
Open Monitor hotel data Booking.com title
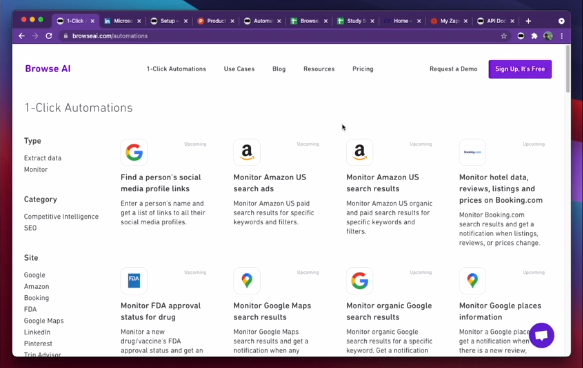point(501,188)
